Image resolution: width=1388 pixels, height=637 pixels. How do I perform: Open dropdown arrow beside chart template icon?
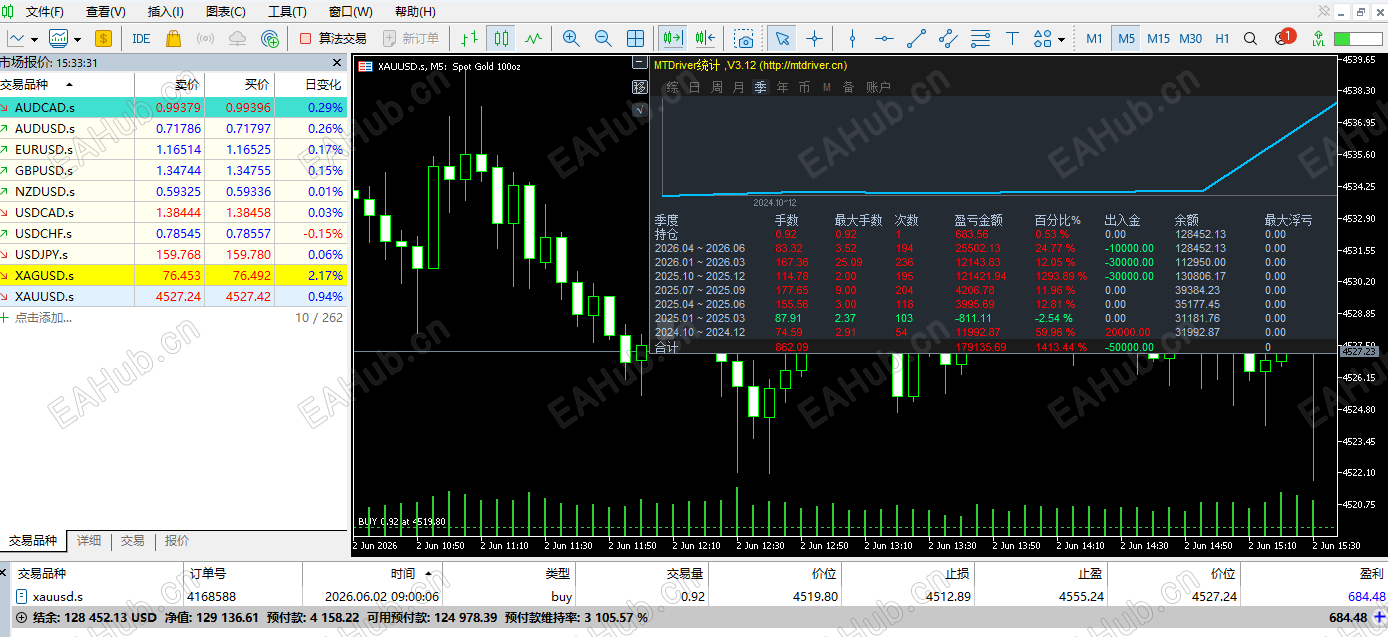(x=76, y=39)
